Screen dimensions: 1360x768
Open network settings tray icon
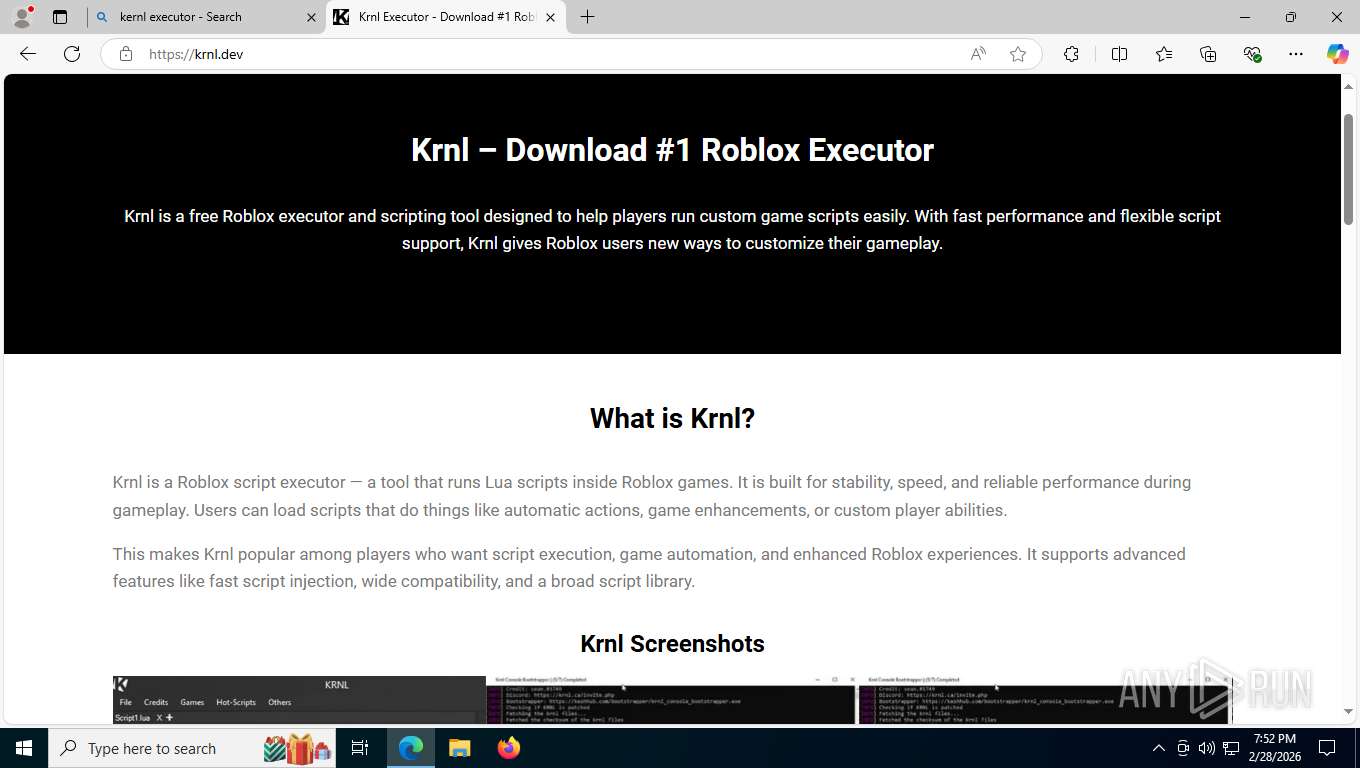1230,748
